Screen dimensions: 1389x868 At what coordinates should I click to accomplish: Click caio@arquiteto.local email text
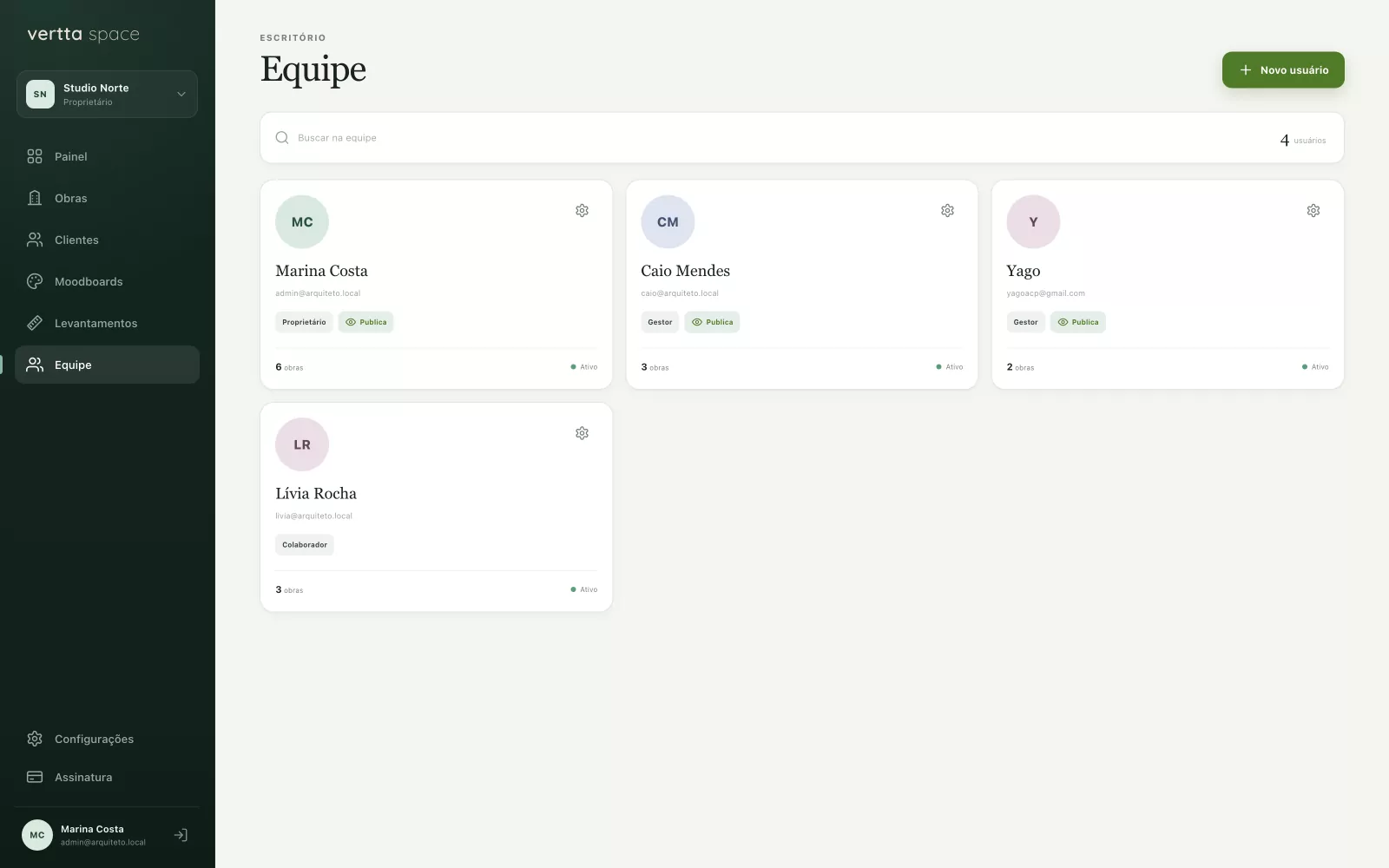pyautogui.click(x=680, y=293)
